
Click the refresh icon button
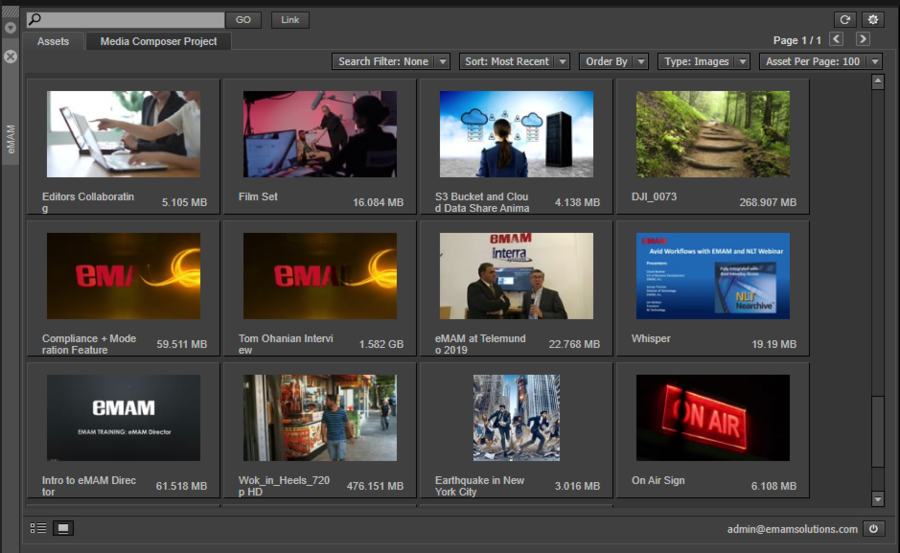coord(846,20)
